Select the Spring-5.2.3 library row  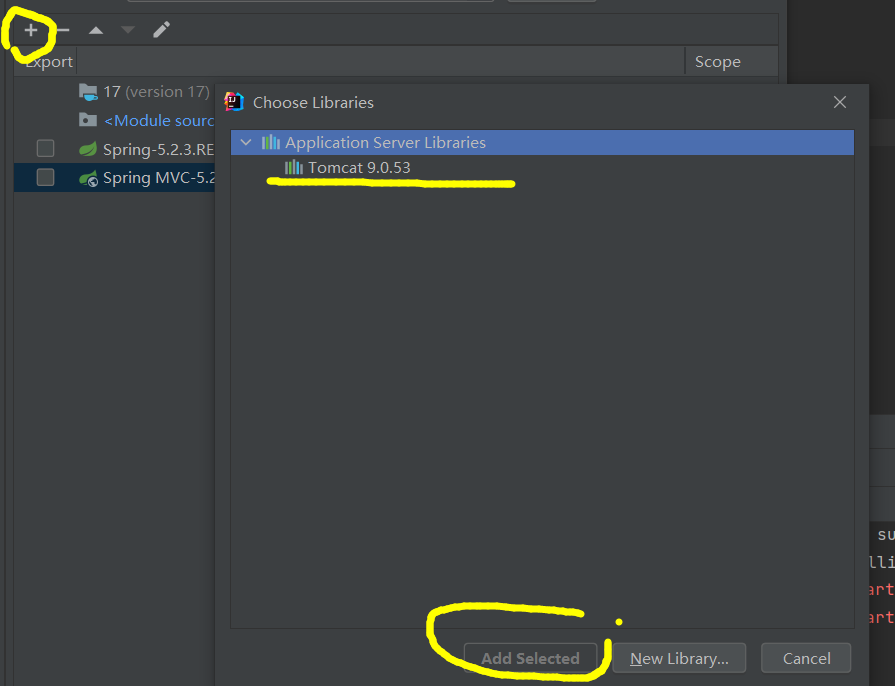[x=114, y=149]
